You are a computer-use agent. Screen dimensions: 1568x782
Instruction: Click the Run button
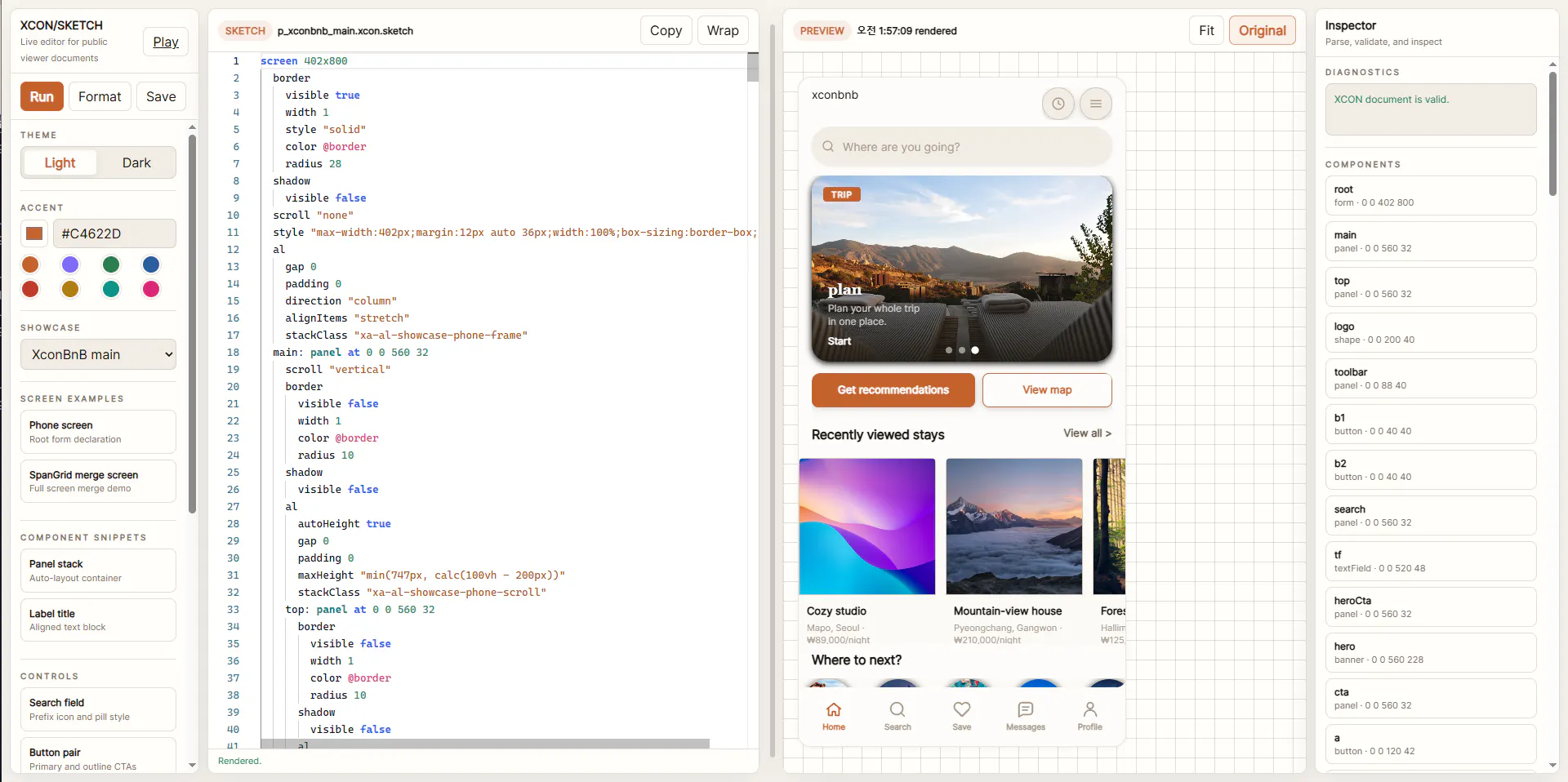pyautogui.click(x=42, y=96)
